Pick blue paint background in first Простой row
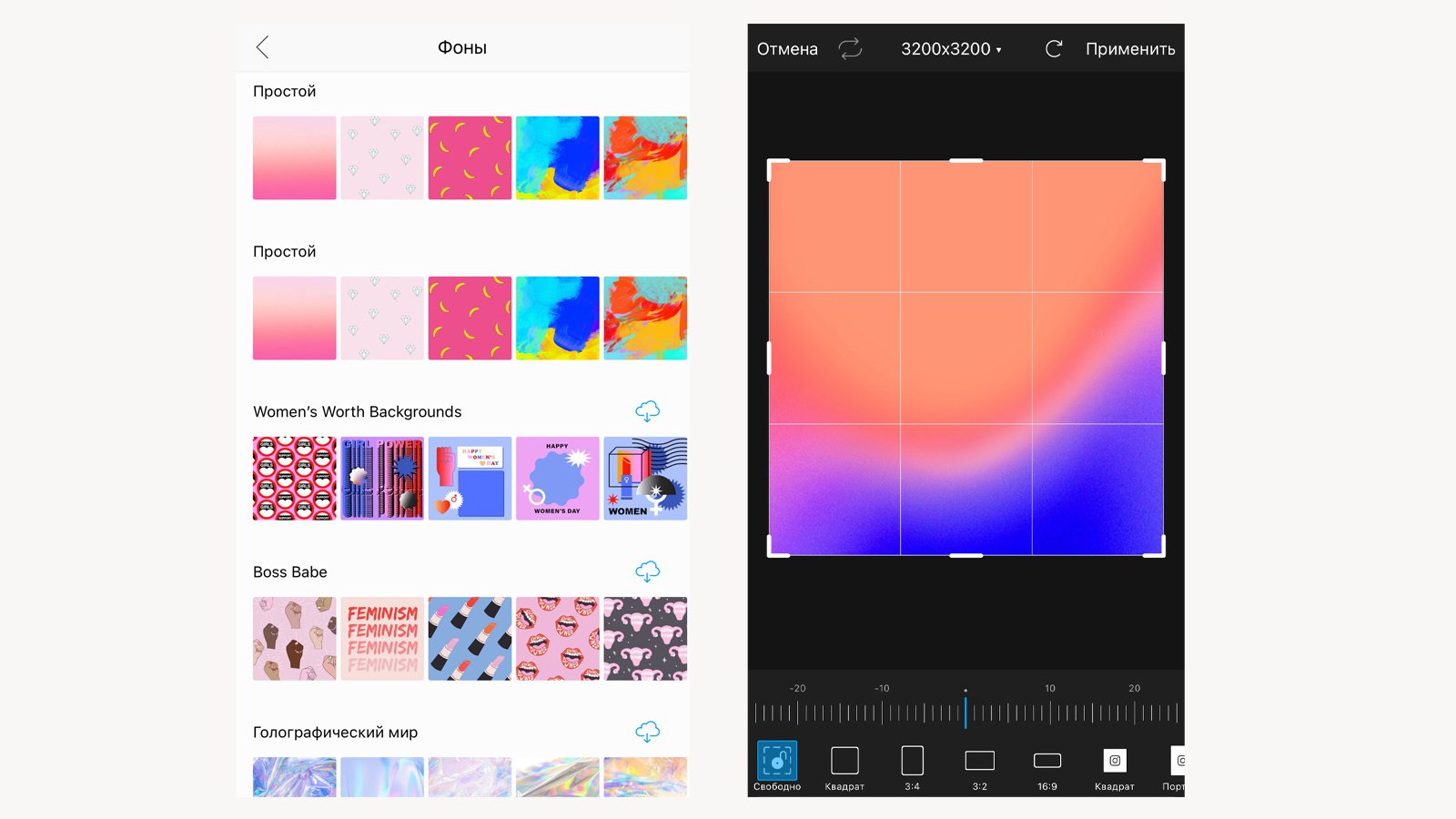 pos(557,157)
